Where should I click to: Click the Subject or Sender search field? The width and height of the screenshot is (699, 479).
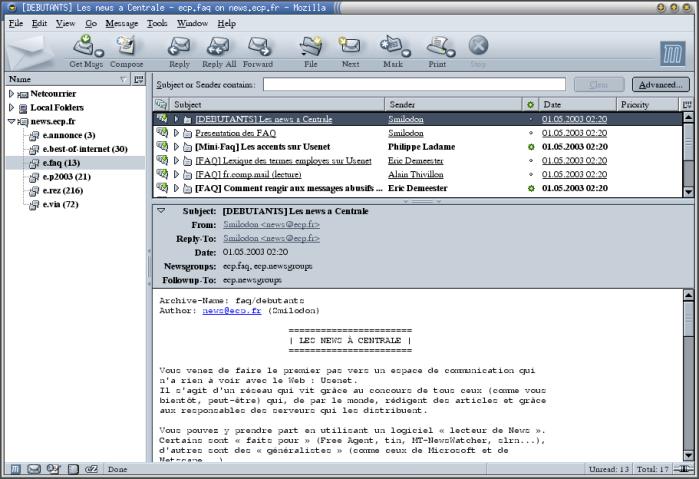click(x=413, y=85)
